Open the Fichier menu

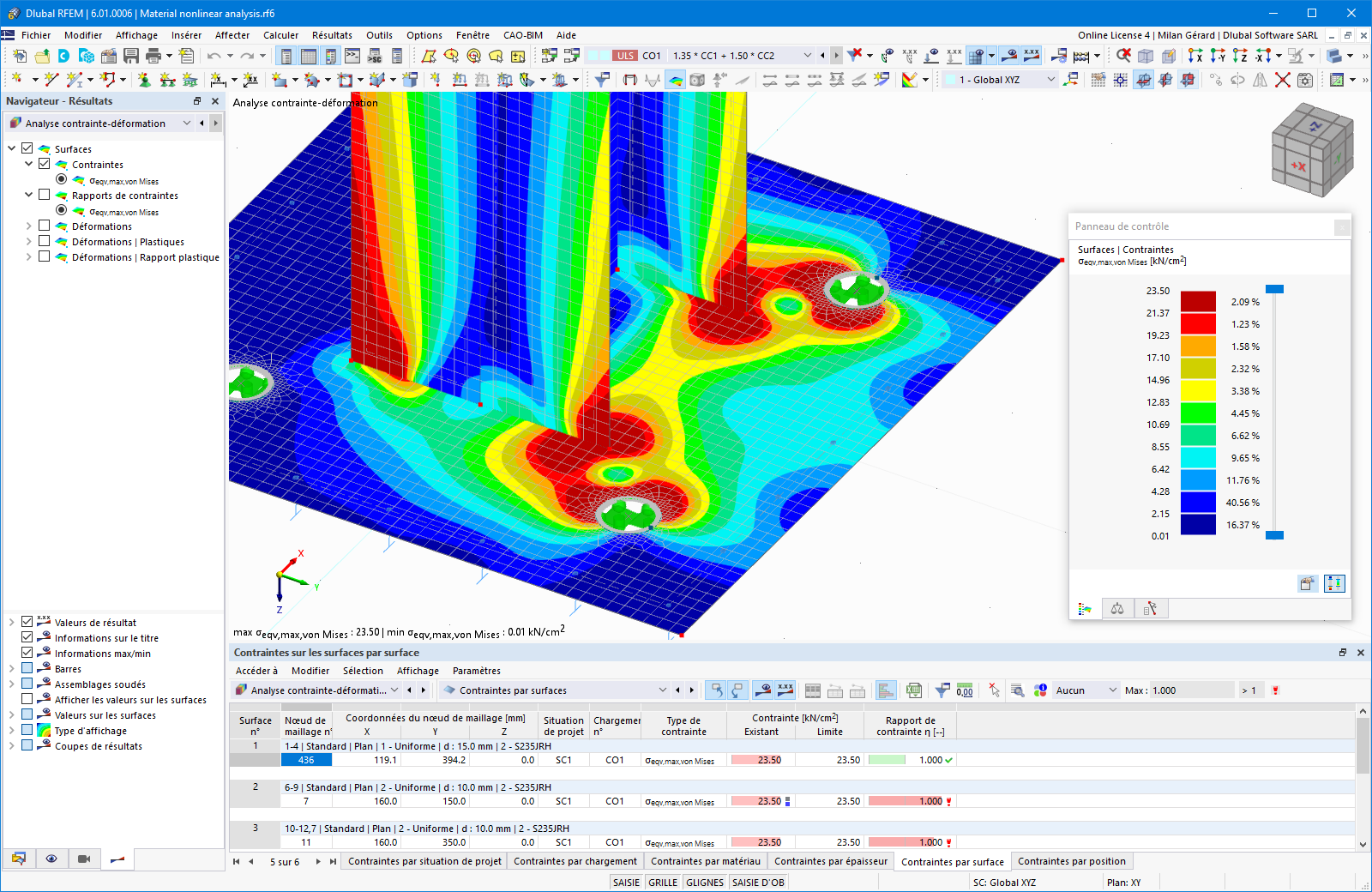36,35
